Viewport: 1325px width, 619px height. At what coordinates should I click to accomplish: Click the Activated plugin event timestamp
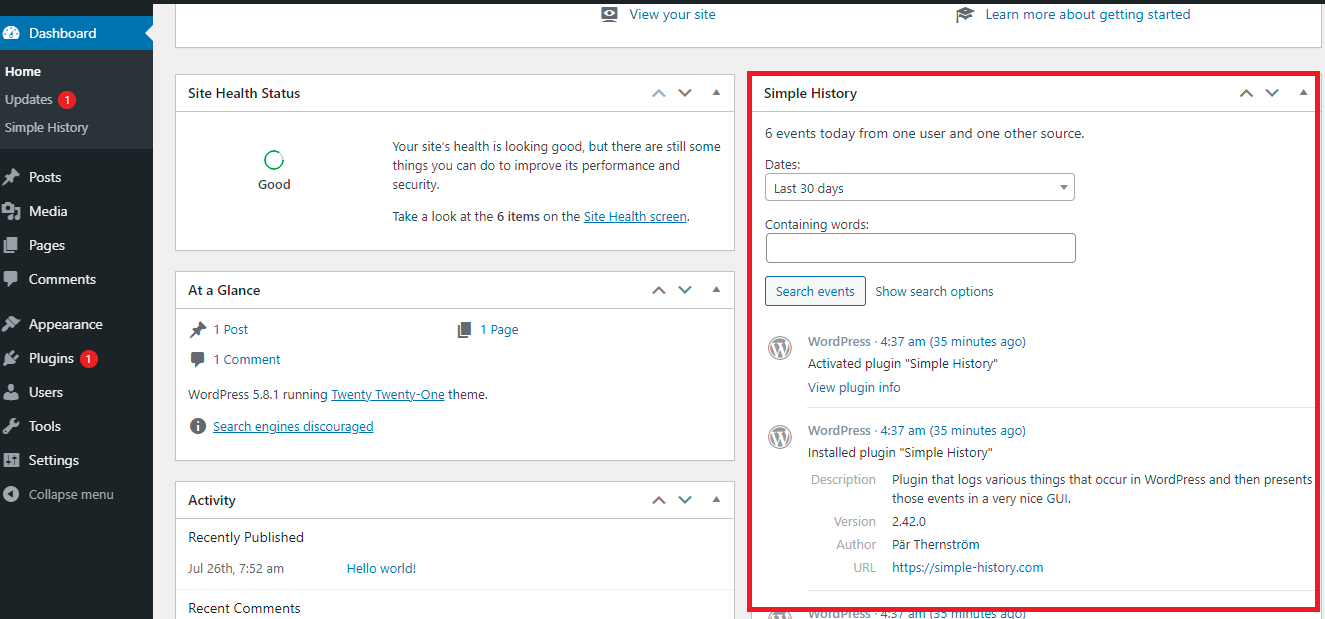click(953, 341)
